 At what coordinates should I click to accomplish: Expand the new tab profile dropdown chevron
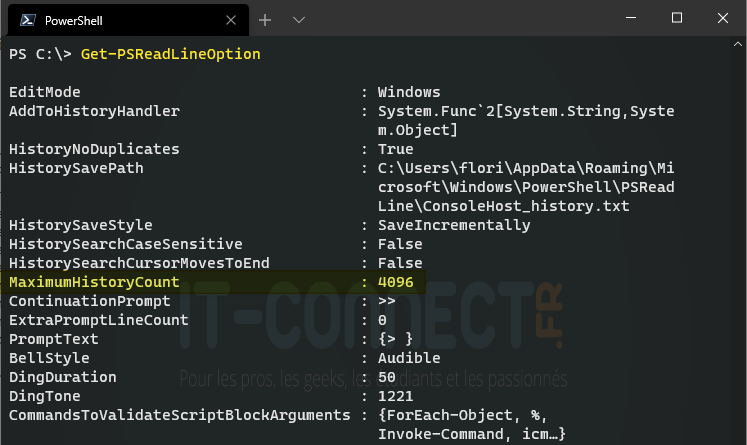[x=298, y=20]
